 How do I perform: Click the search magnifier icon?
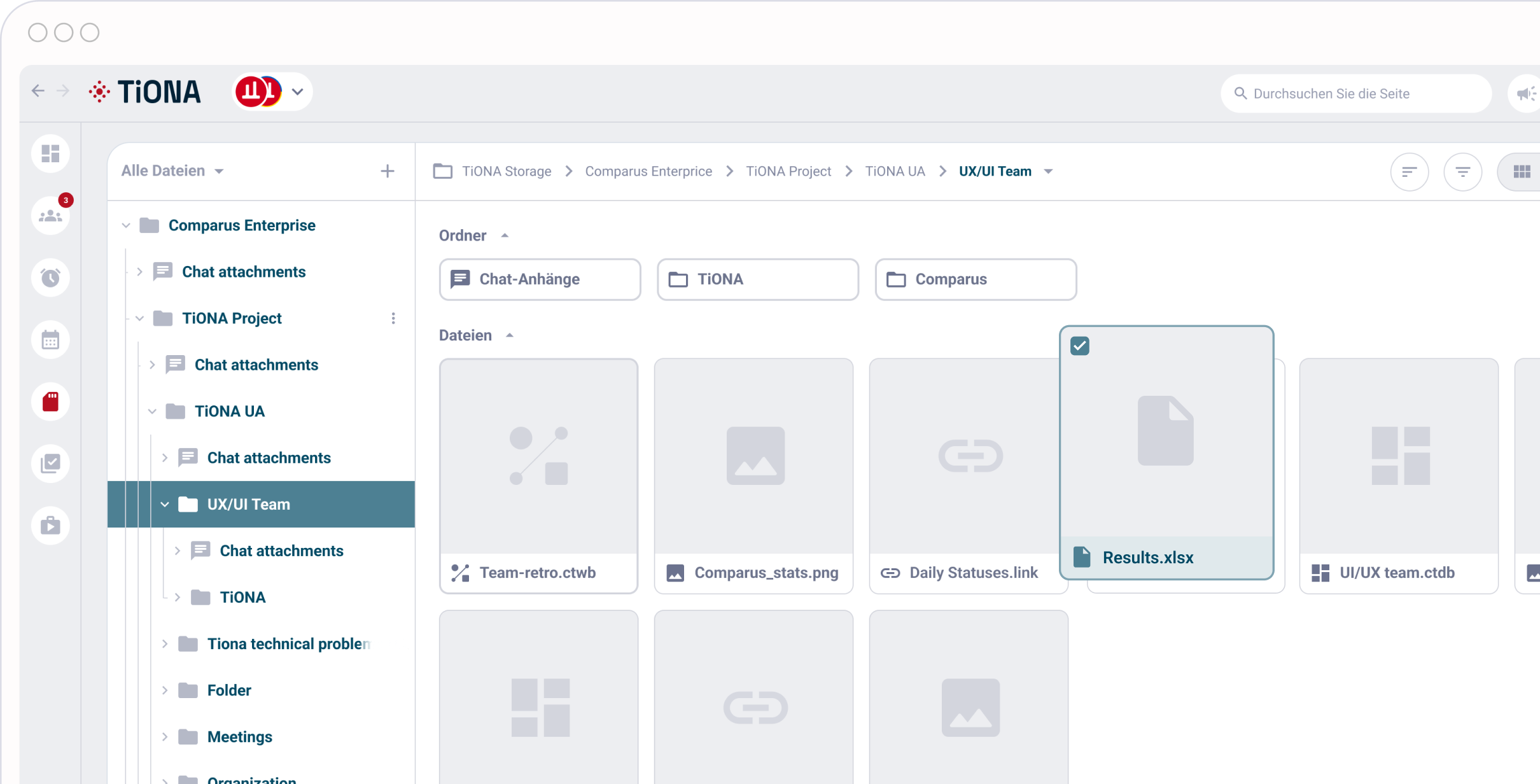pos(1240,94)
